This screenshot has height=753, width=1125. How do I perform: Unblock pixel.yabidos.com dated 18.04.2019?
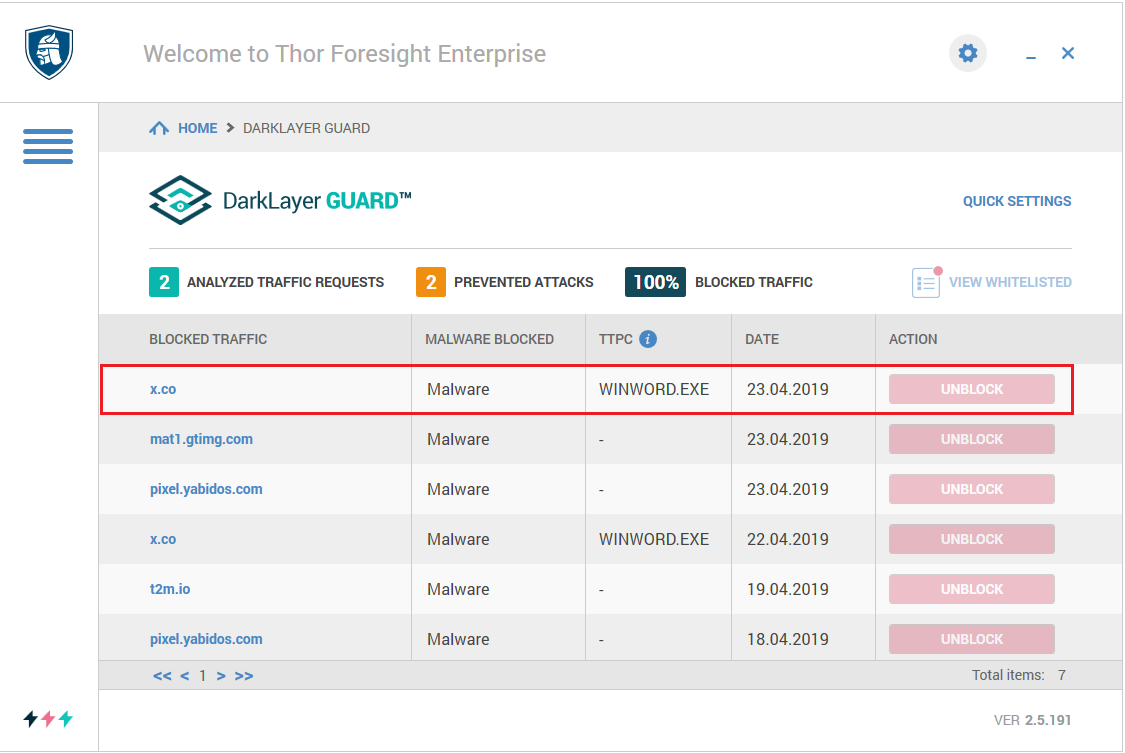pos(971,639)
